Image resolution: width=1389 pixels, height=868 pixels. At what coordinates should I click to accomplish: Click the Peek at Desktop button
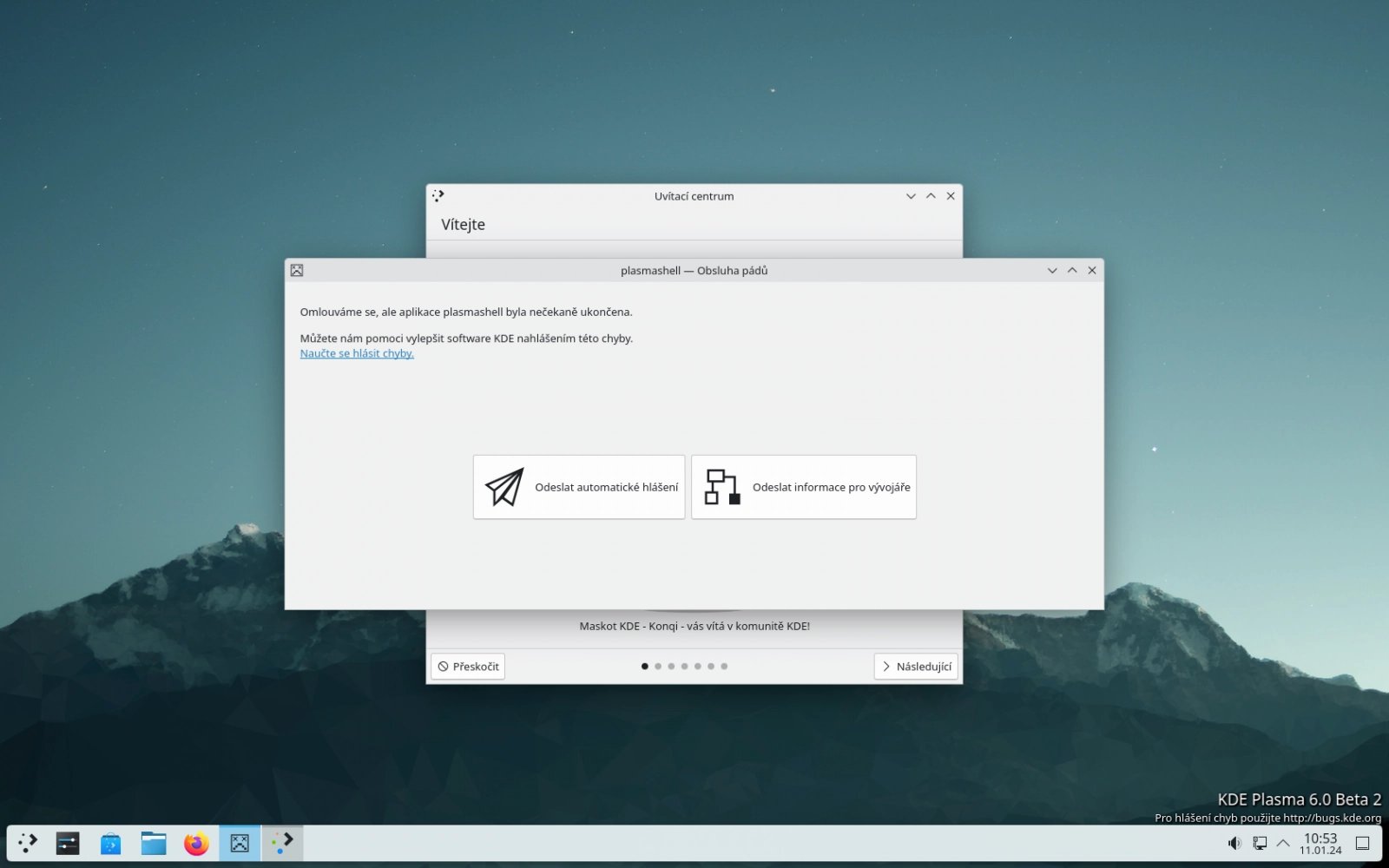point(1363,843)
